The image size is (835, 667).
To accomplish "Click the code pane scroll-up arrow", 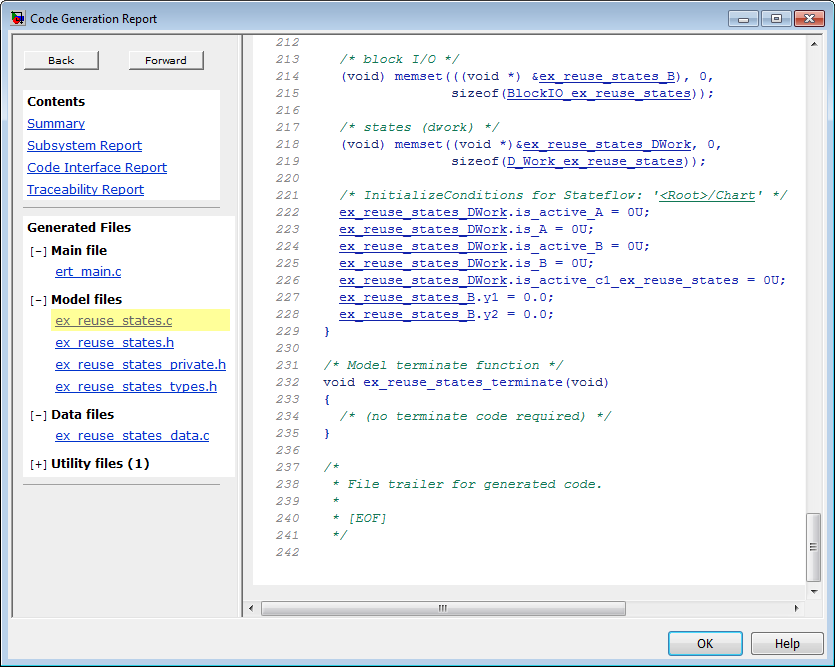I will tap(814, 44).
